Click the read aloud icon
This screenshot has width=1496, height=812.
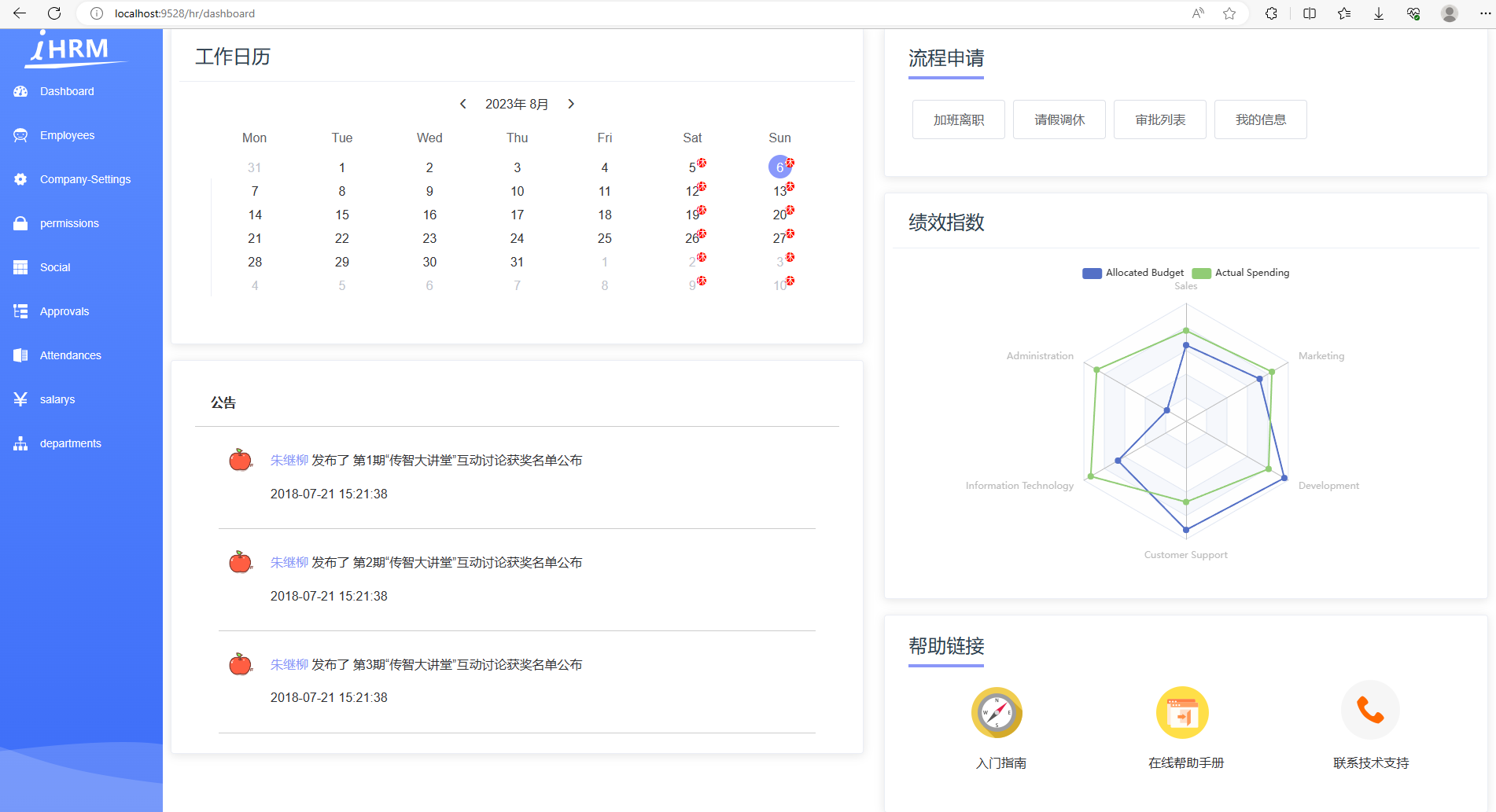click(1198, 13)
